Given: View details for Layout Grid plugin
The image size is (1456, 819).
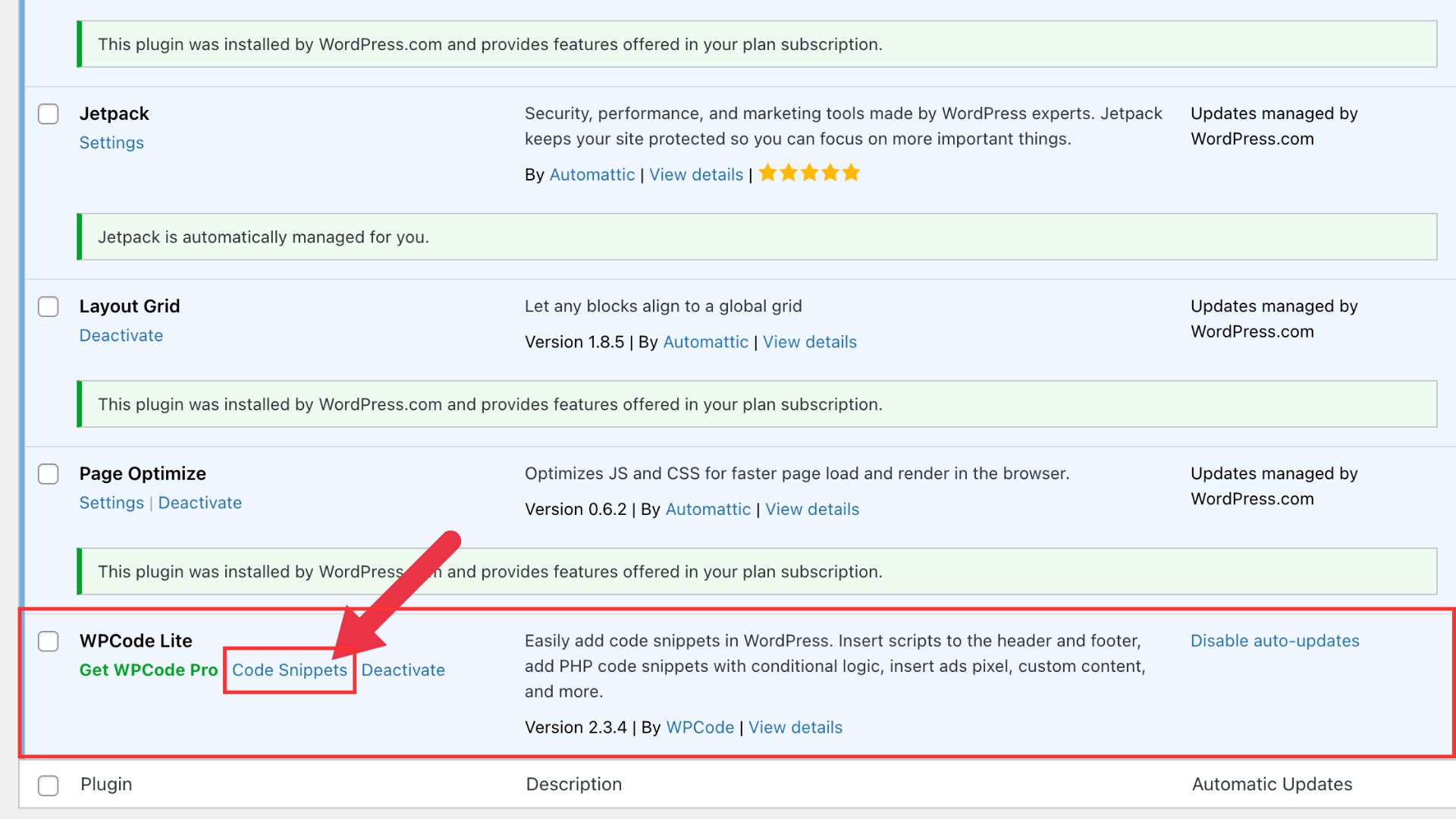Looking at the screenshot, I should 810,342.
